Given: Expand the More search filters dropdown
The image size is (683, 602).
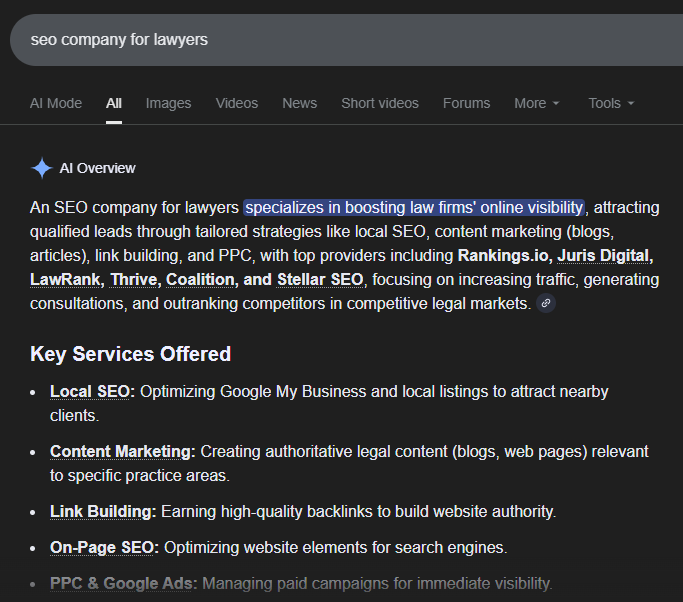Looking at the screenshot, I should click(x=537, y=103).
